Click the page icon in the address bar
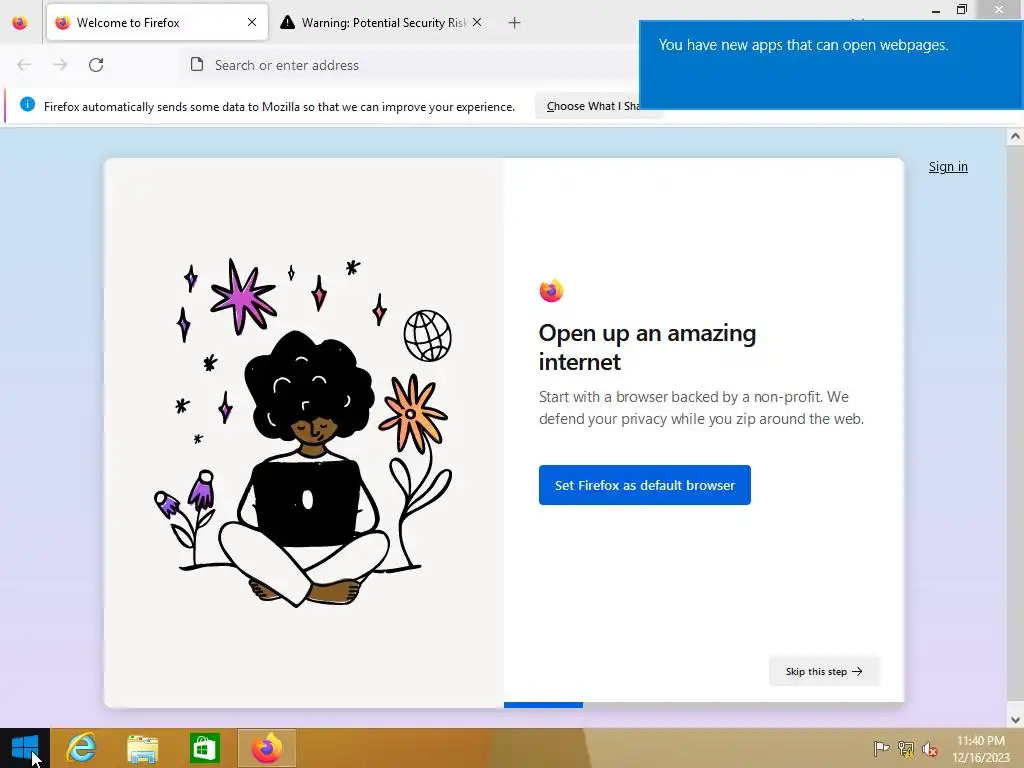Viewport: 1024px width, 768px height. [197, 64]
